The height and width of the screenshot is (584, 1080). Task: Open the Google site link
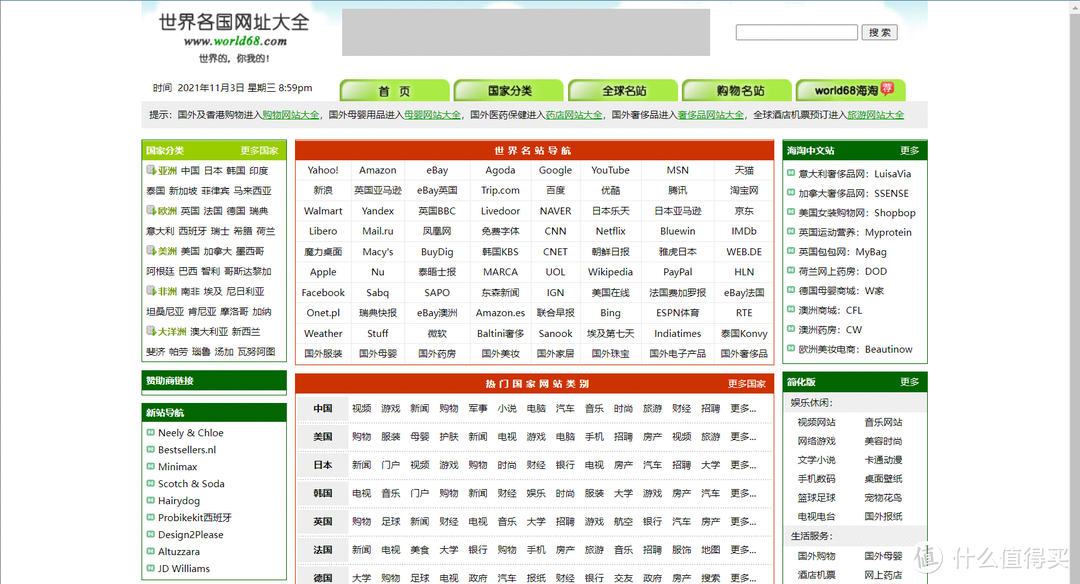tap(555, 170)
